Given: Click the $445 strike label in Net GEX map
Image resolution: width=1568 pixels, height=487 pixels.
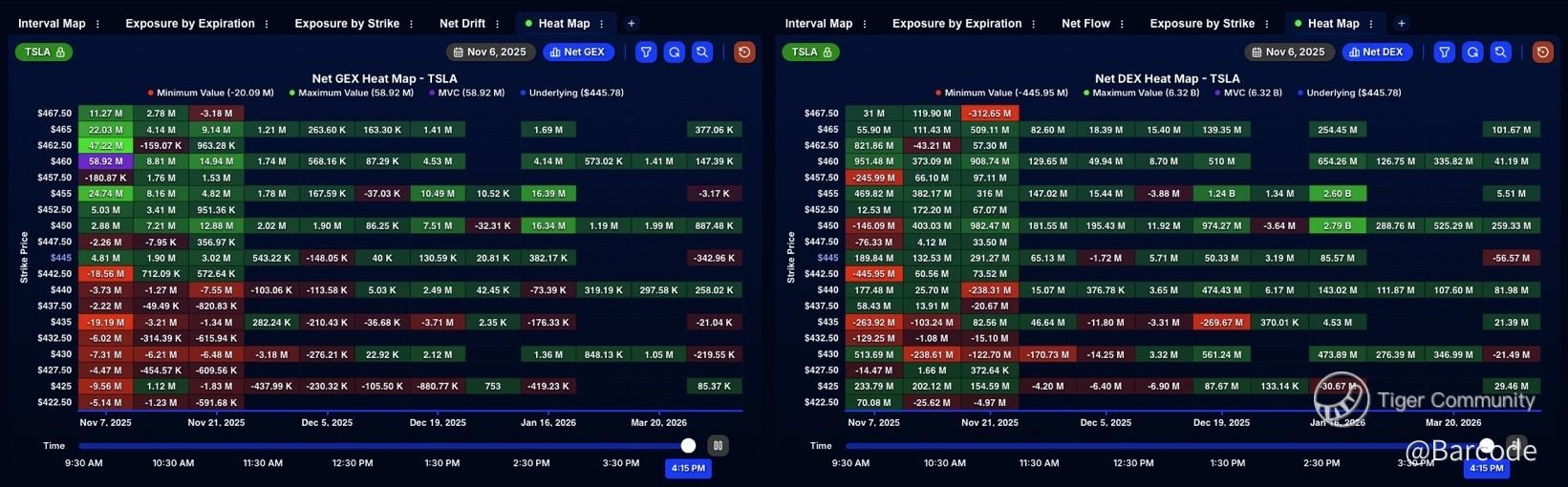Looking at the screenshot, I should pos(61,258).
